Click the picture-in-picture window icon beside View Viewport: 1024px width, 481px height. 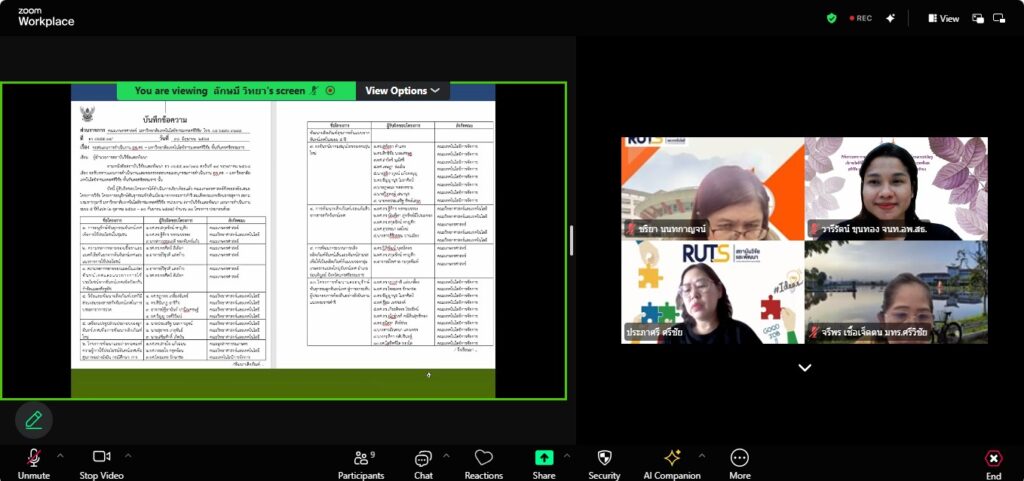978,18
